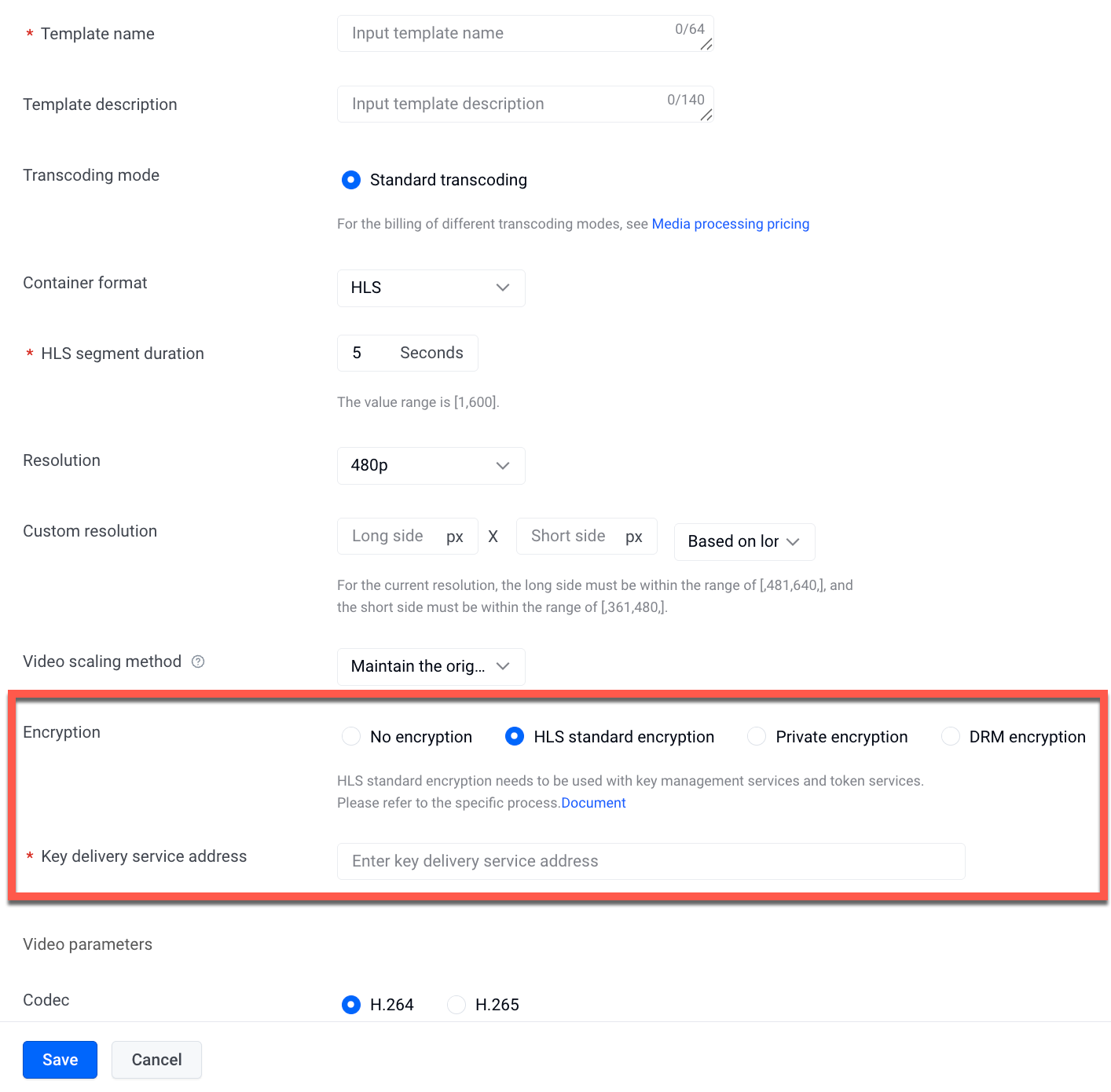Open Media processing pricing link
Screen dimensions: 1111x1092
pos(731,224)
